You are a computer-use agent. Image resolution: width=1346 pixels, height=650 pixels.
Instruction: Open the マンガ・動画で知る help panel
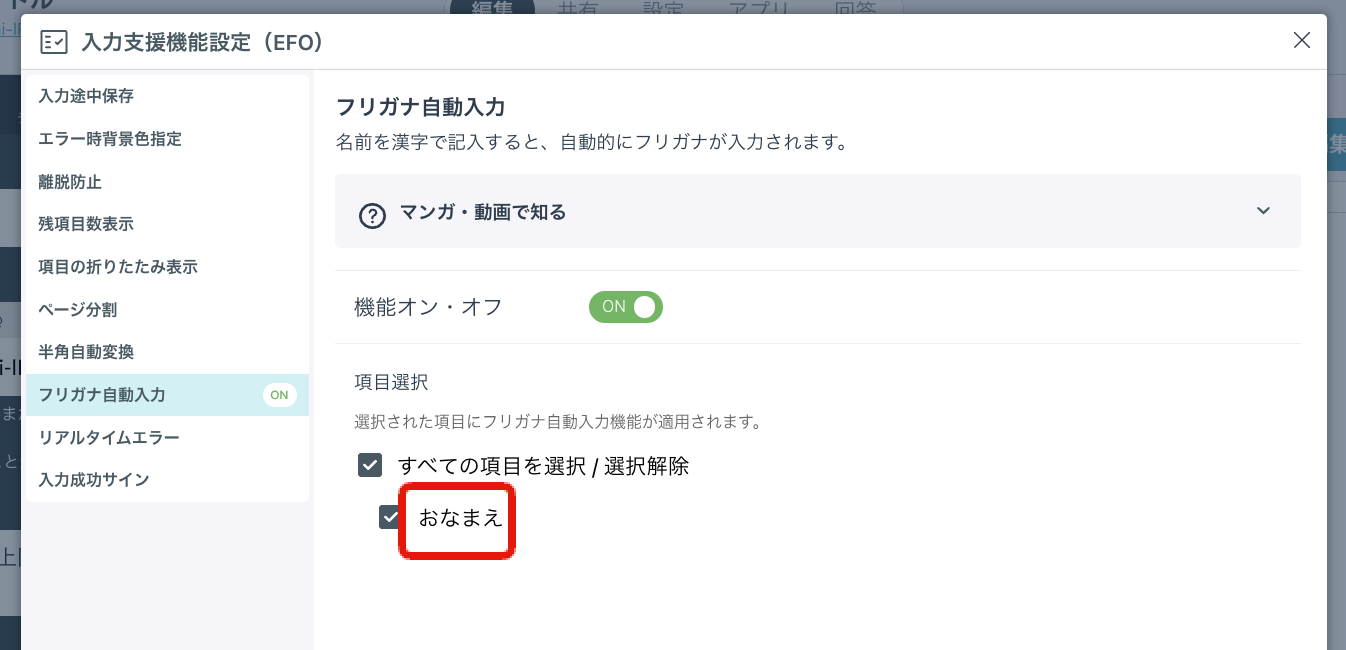click(x=817, y=212)
